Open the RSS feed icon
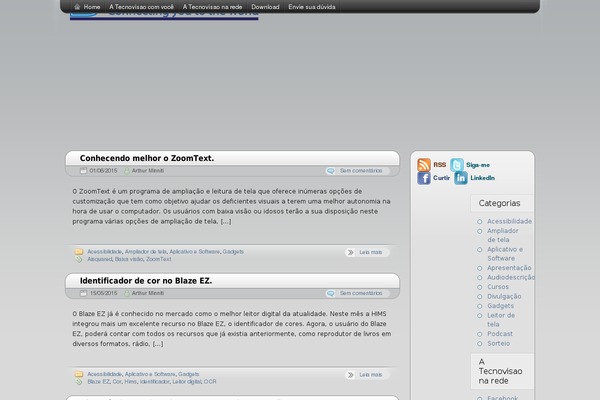 point(424,165)
